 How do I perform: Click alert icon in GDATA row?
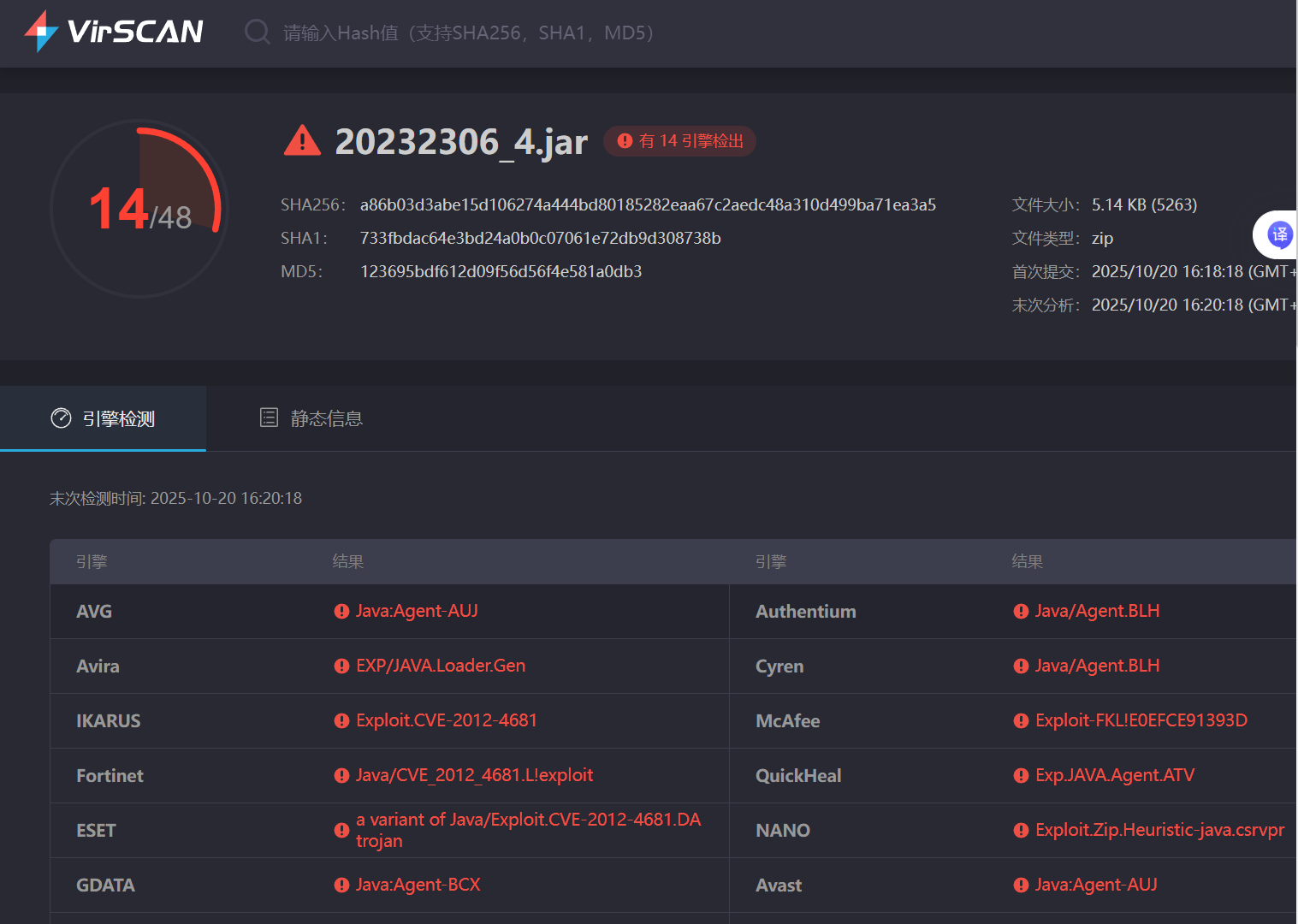click(341, 885)
